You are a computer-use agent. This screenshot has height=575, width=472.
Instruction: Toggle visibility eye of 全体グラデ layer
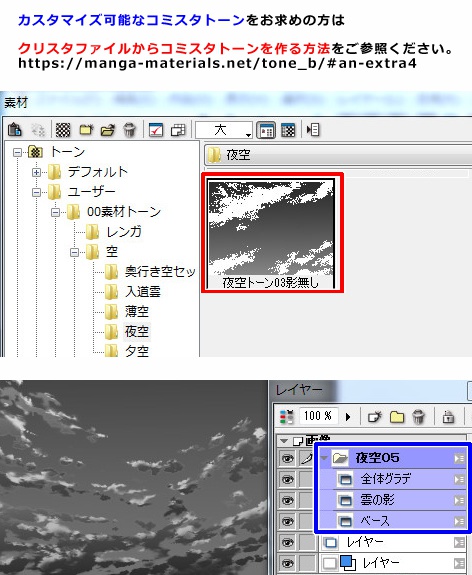287,479
